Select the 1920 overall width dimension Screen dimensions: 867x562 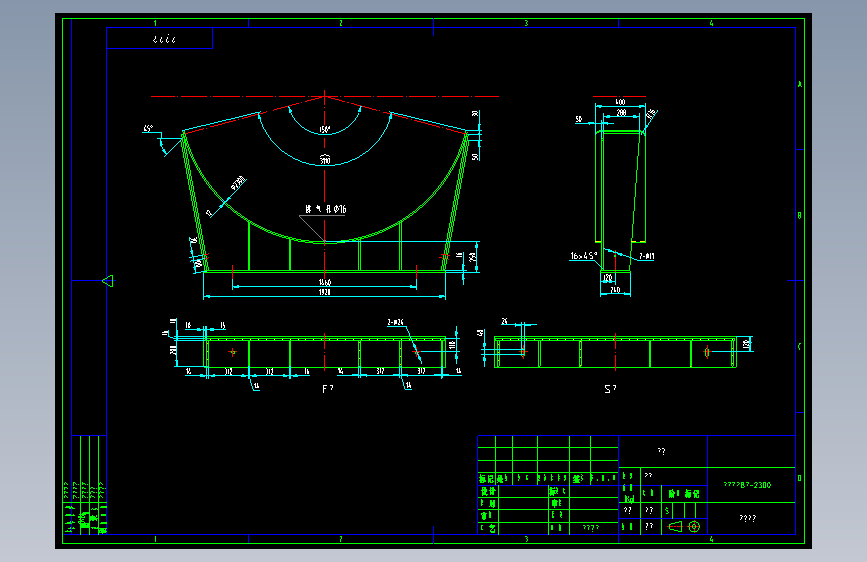pos(325,292)
